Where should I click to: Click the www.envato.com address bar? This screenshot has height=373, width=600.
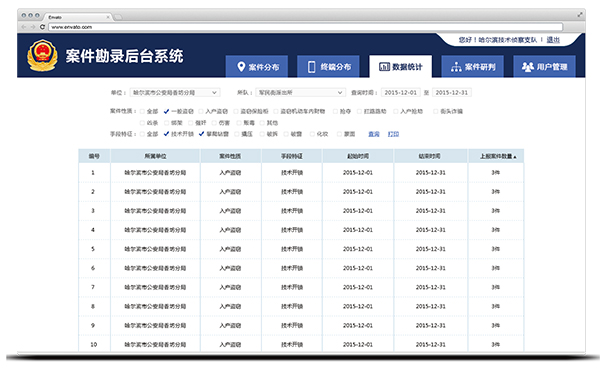[x=305, y=27]
